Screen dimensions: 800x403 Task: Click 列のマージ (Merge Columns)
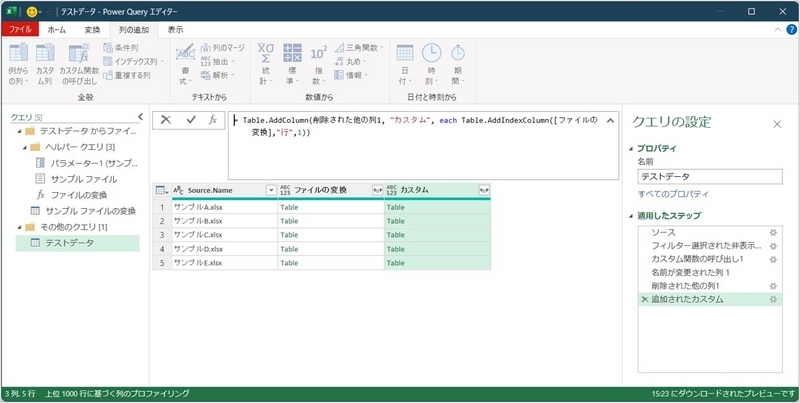pyautogui.click(x=222, y=48)
